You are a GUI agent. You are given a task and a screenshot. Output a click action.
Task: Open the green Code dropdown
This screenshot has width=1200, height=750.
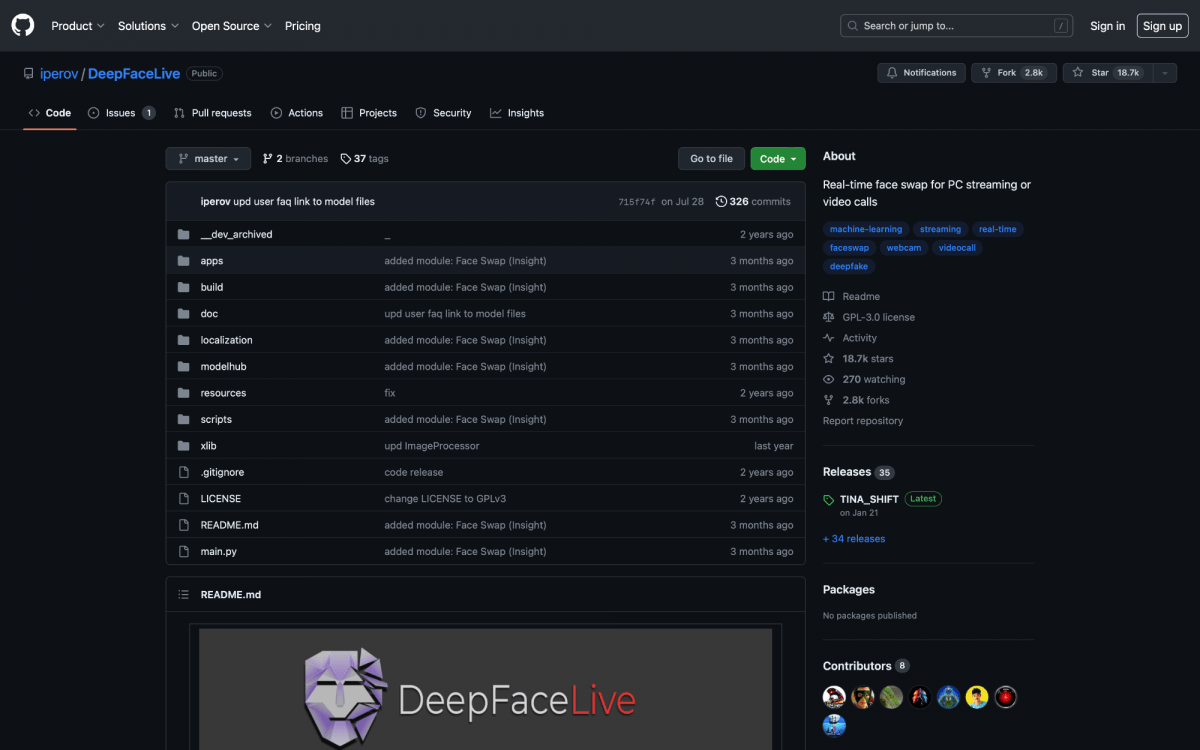click(777, 158)
